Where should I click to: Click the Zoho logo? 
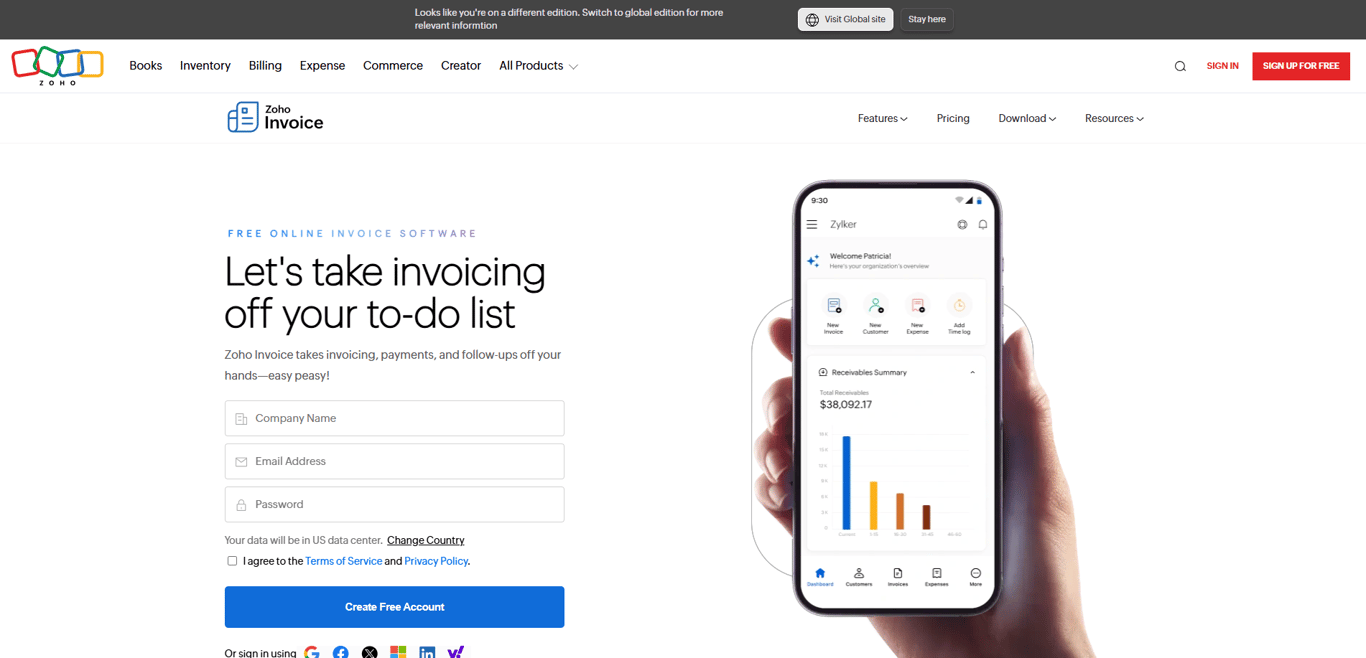57,65
